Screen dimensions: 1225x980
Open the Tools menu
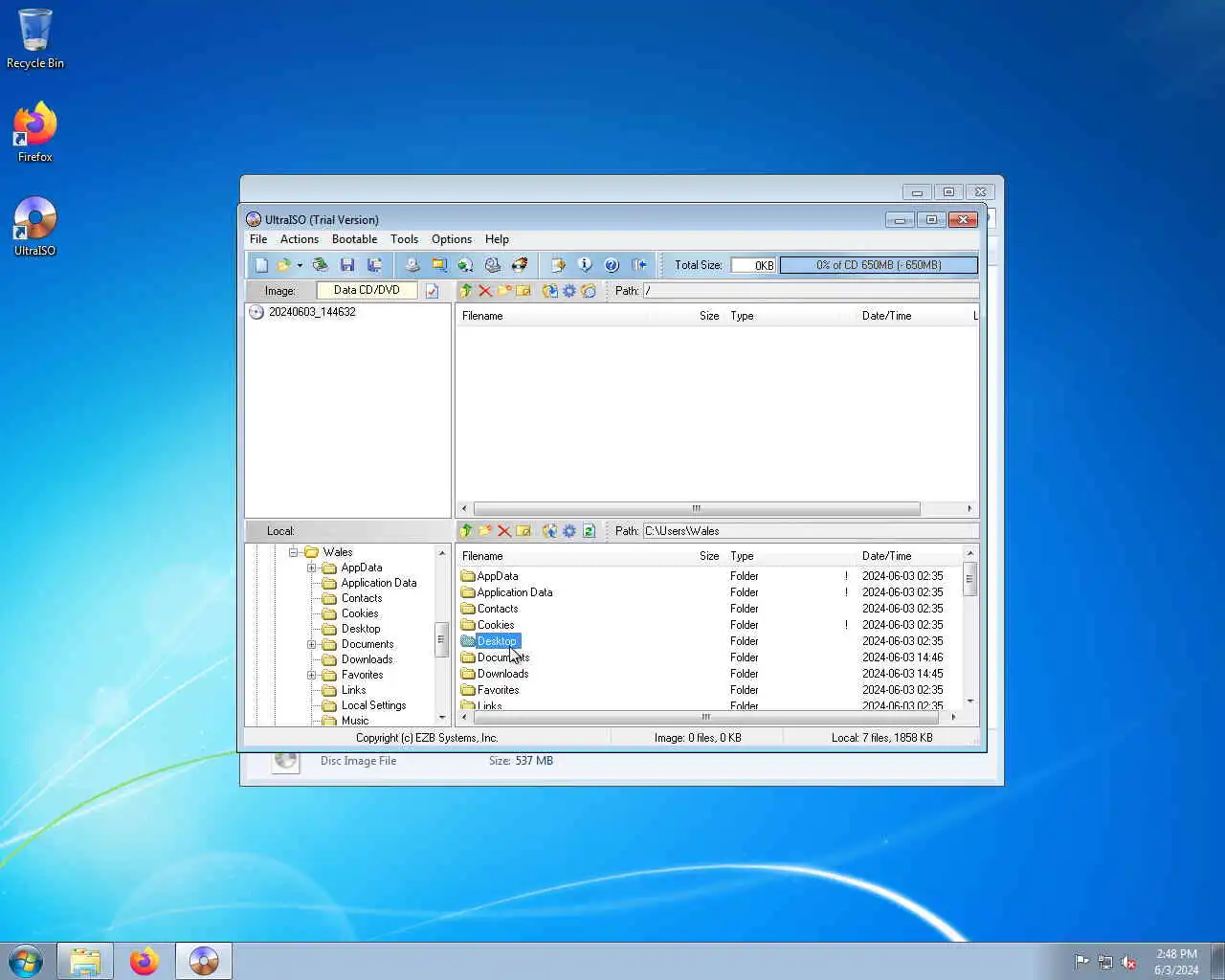(404, 239)
